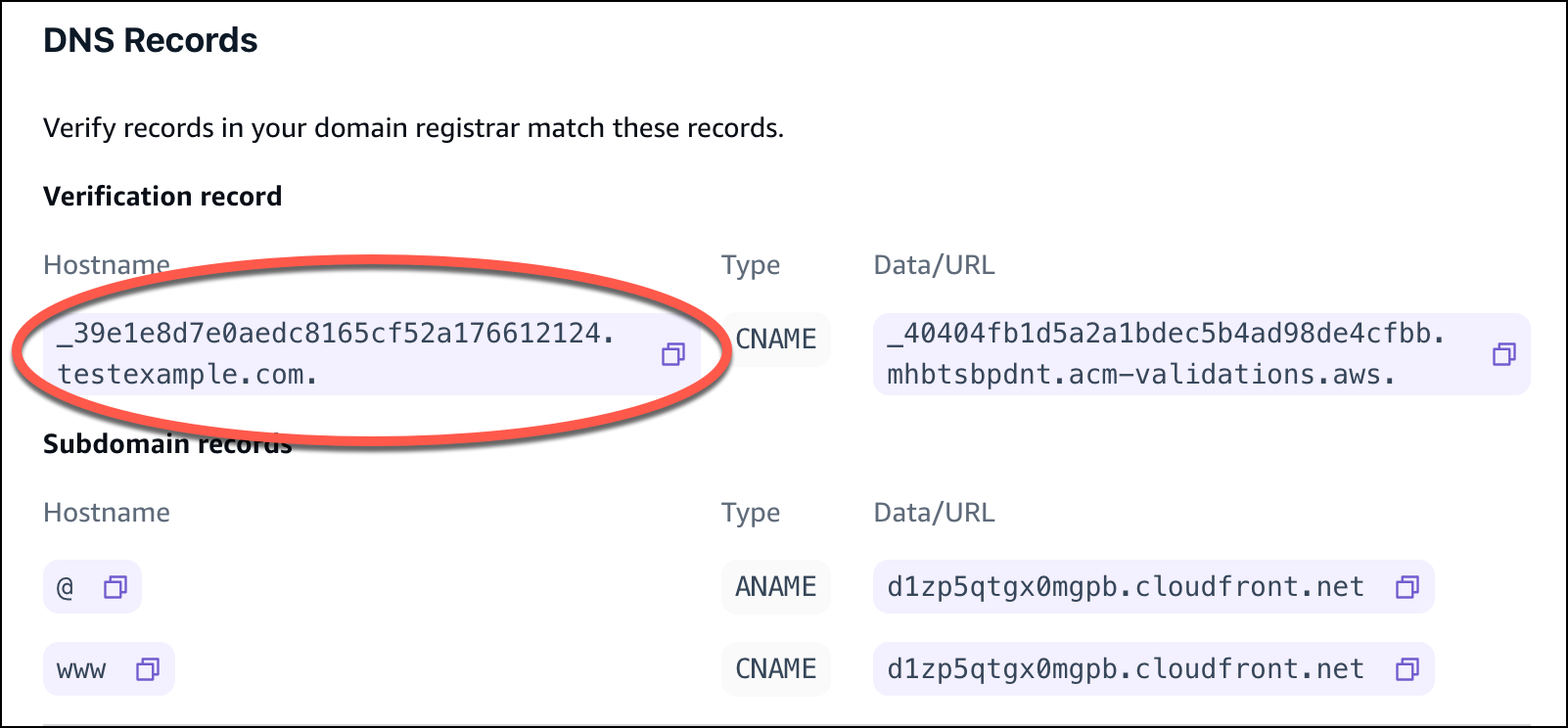The width and height of the screenshot is (1568, 728).
Task: Click the Subdomain records section header
Action: [x=166, y=443]
